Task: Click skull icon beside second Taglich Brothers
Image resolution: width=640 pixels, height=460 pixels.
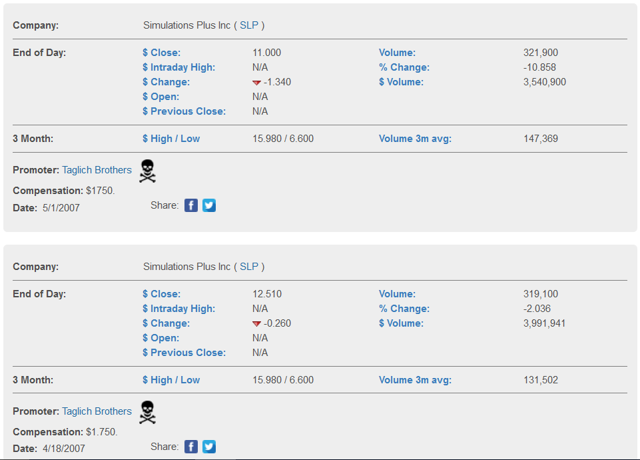Action: pos(147,412)
